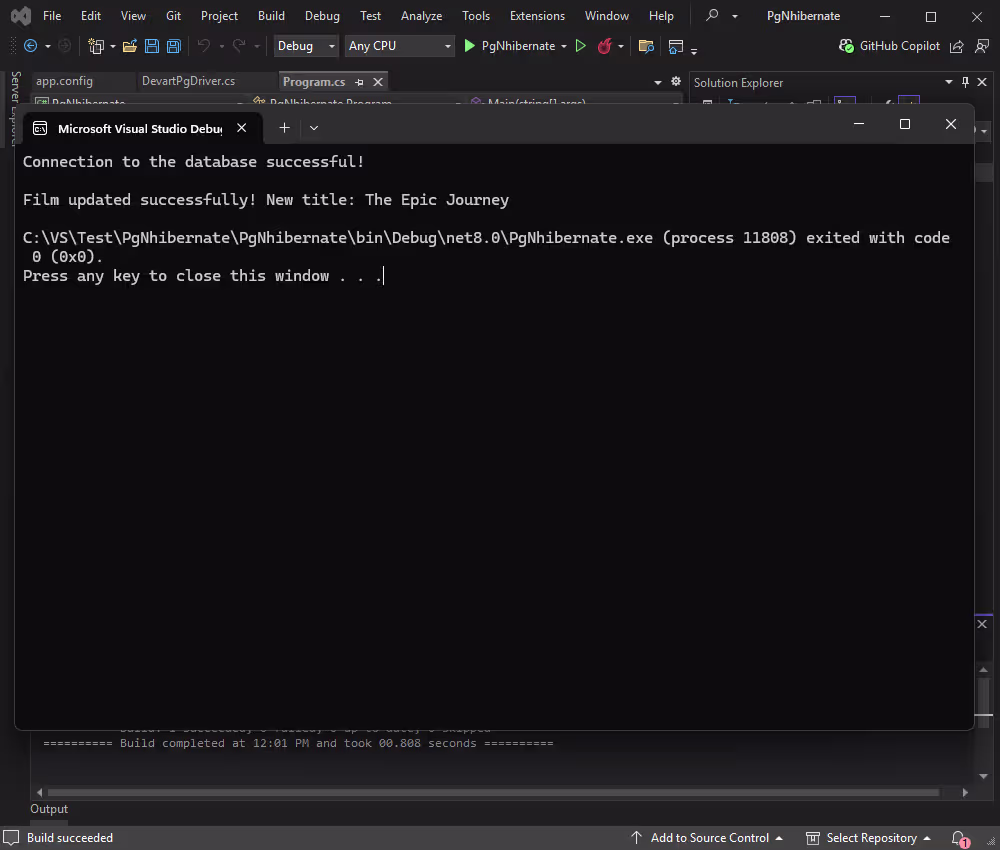Click the Open File folder icon
This screenshot has width=1000, height=850.
click(x=130, y=46)
